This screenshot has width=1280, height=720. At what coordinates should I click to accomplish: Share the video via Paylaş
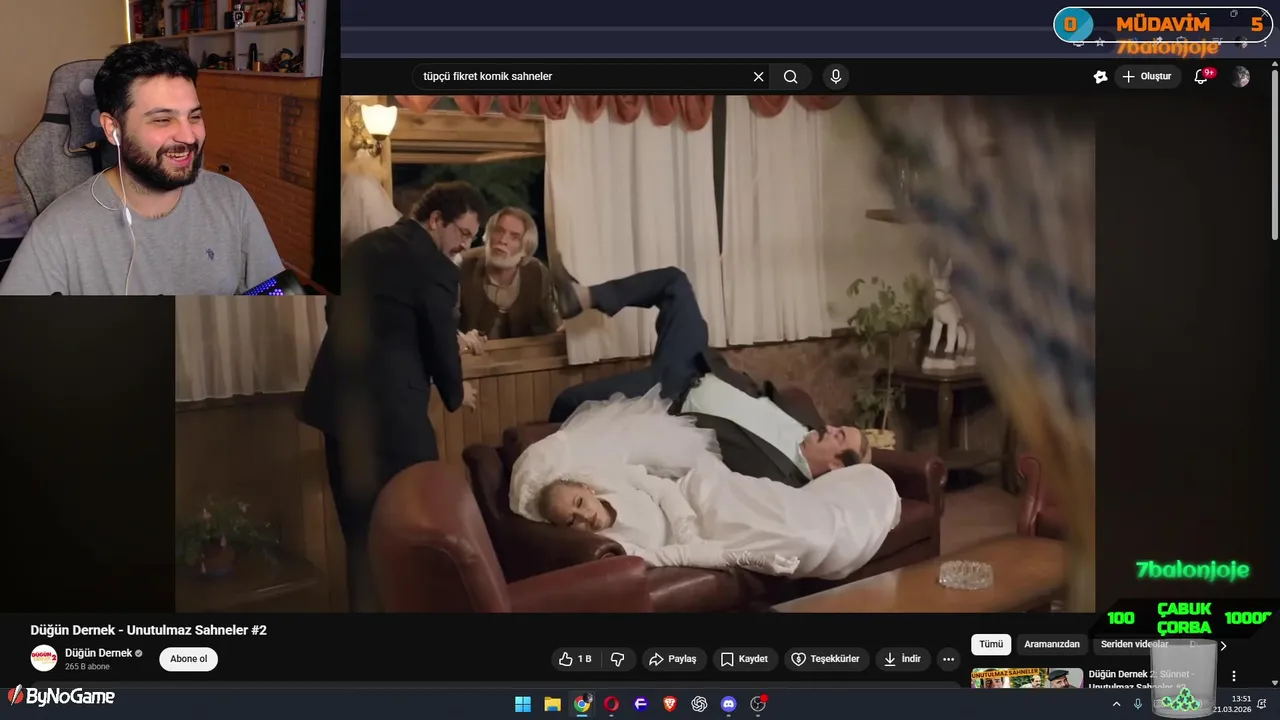[673, 659]
